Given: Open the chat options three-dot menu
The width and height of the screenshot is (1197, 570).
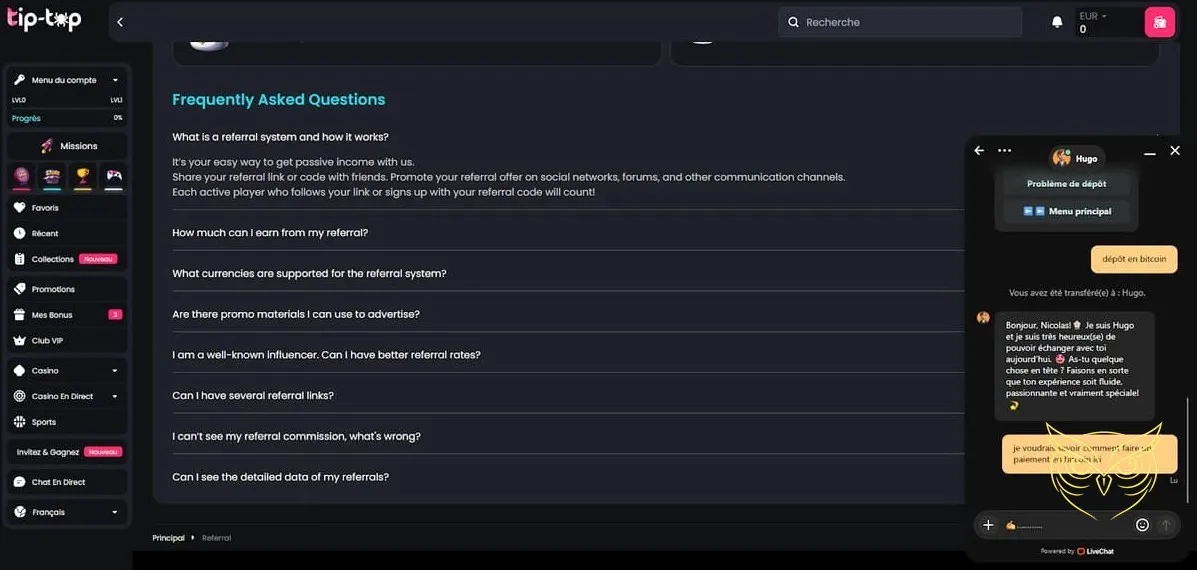Looking at the screenshot, I should [1005, 151].
